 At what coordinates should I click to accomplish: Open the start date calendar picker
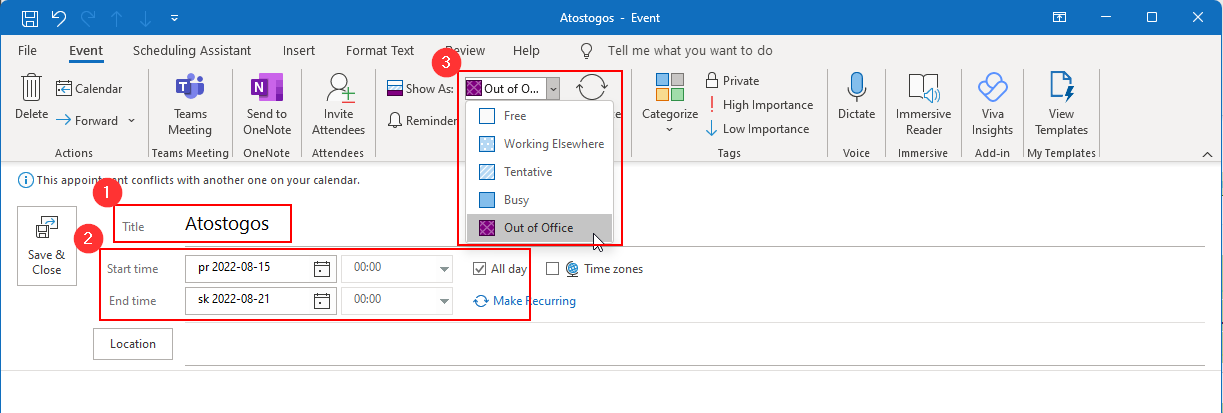click(321, 268)
